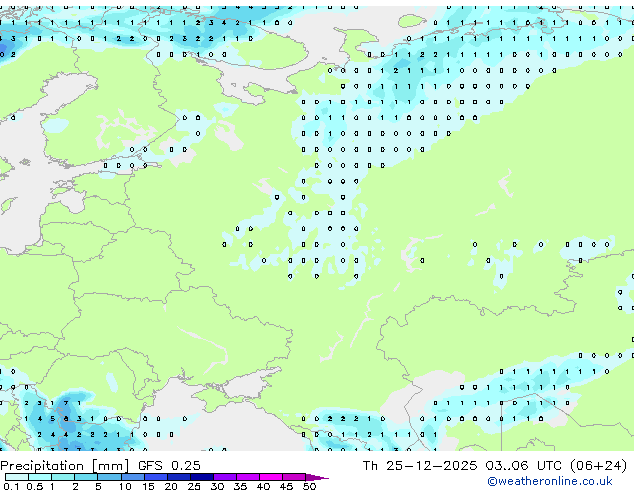Image resolution: width=634 pixels, height=490 pixels.
Task: Click the 'Th 25-12-2025' date text
Action: coord(420,466)
